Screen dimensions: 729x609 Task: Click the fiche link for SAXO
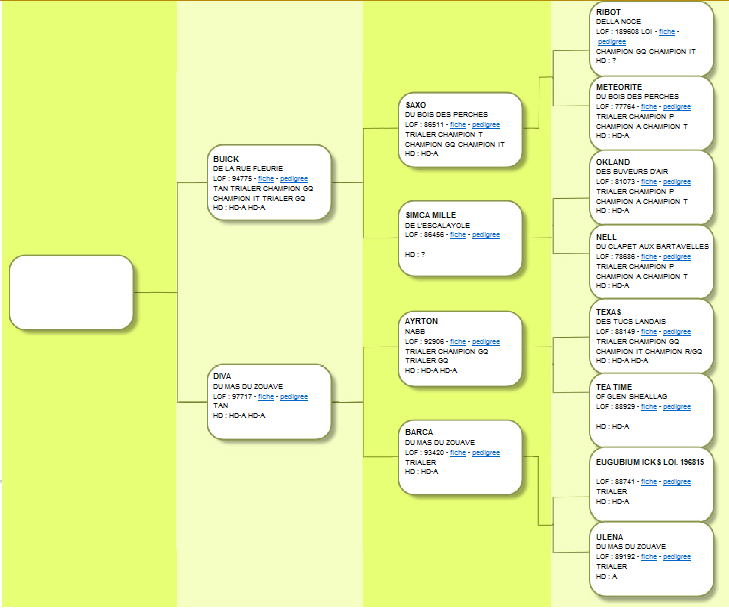coord(458,124)
